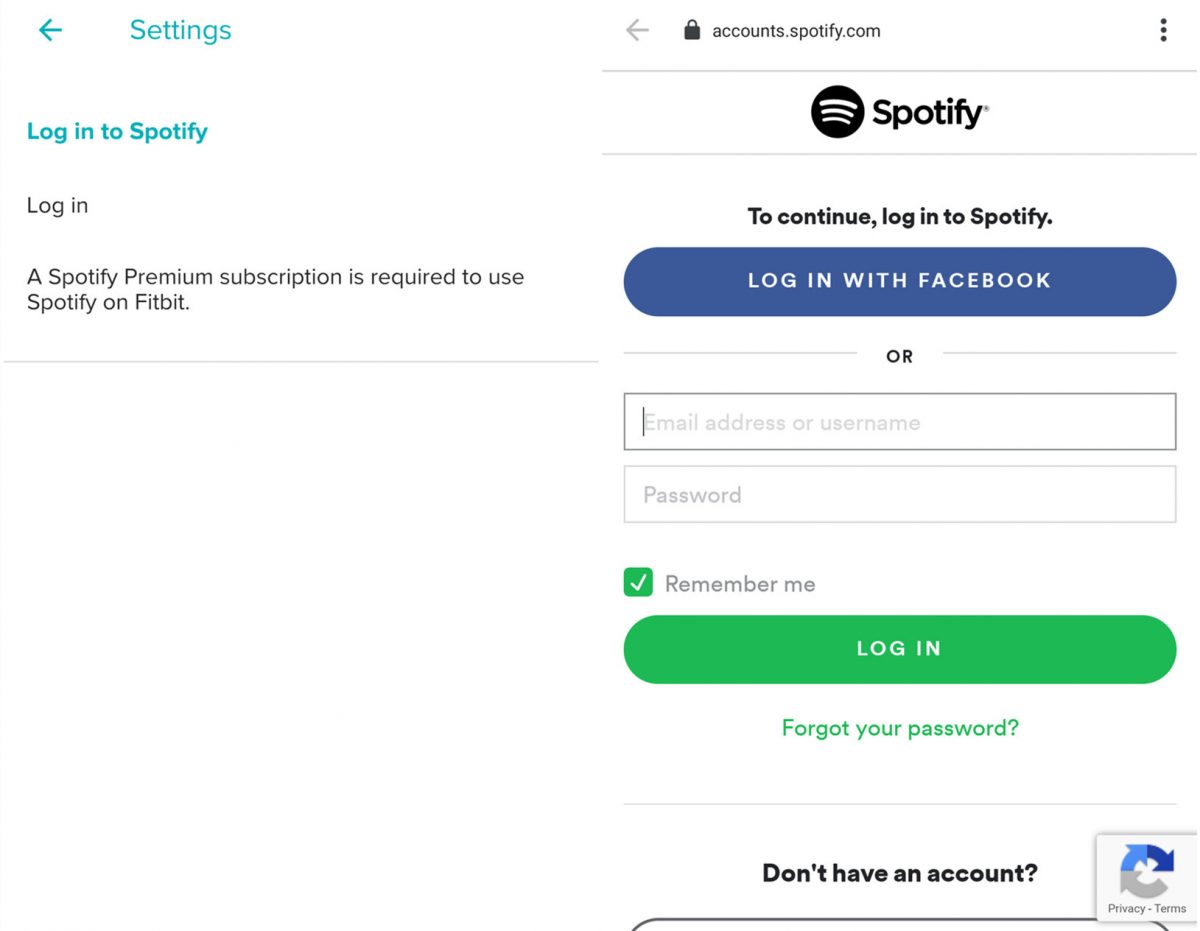Uncheck the Remember me checkbox
This screenshot has height=931, width=1200.
coord(639,582)
